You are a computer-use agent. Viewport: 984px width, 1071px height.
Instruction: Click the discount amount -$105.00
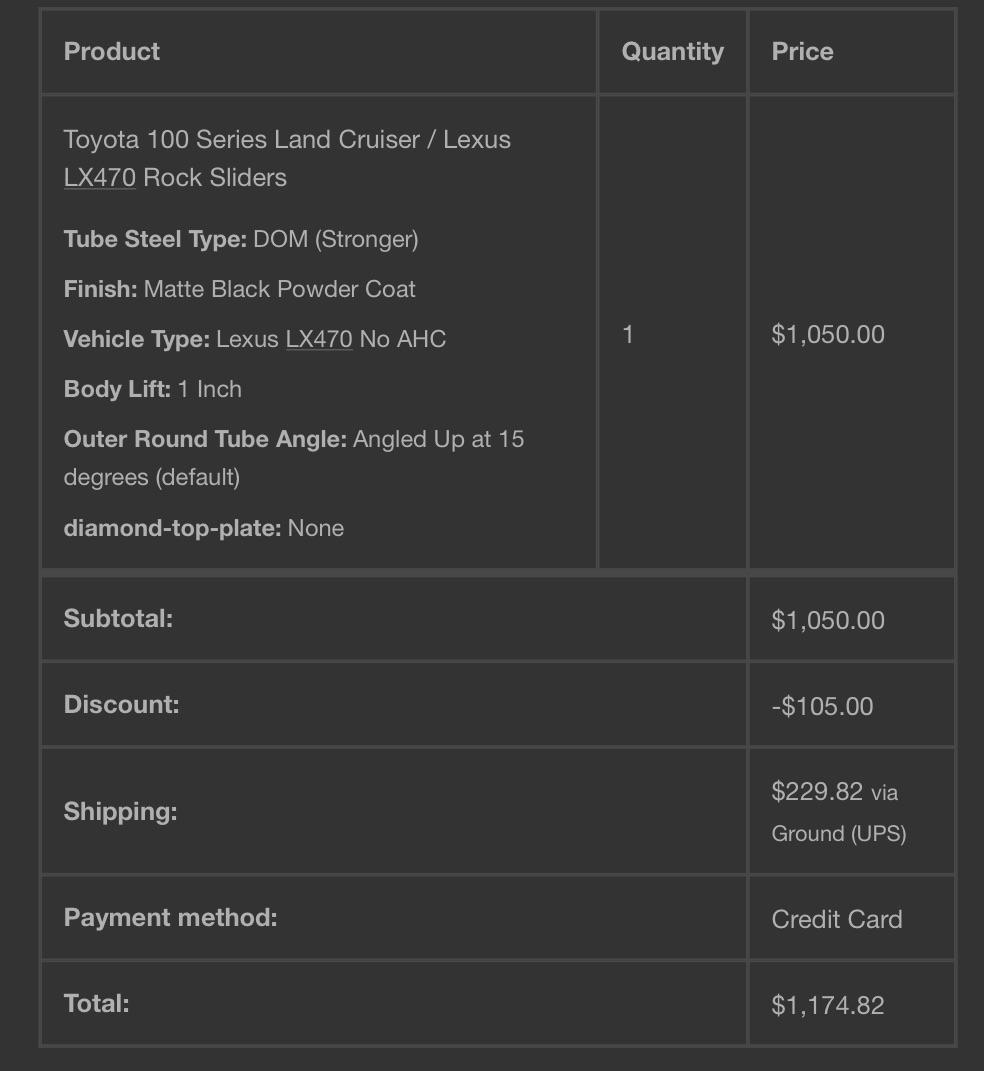click(x=822, y=706)
